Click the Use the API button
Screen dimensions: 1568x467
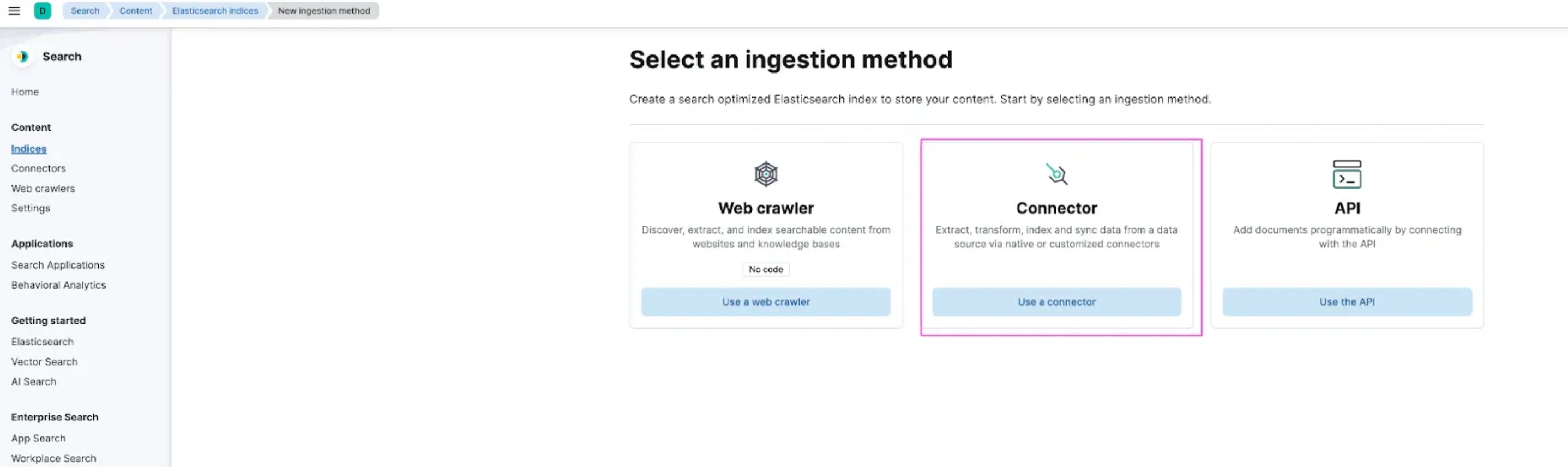point(1347,301)
